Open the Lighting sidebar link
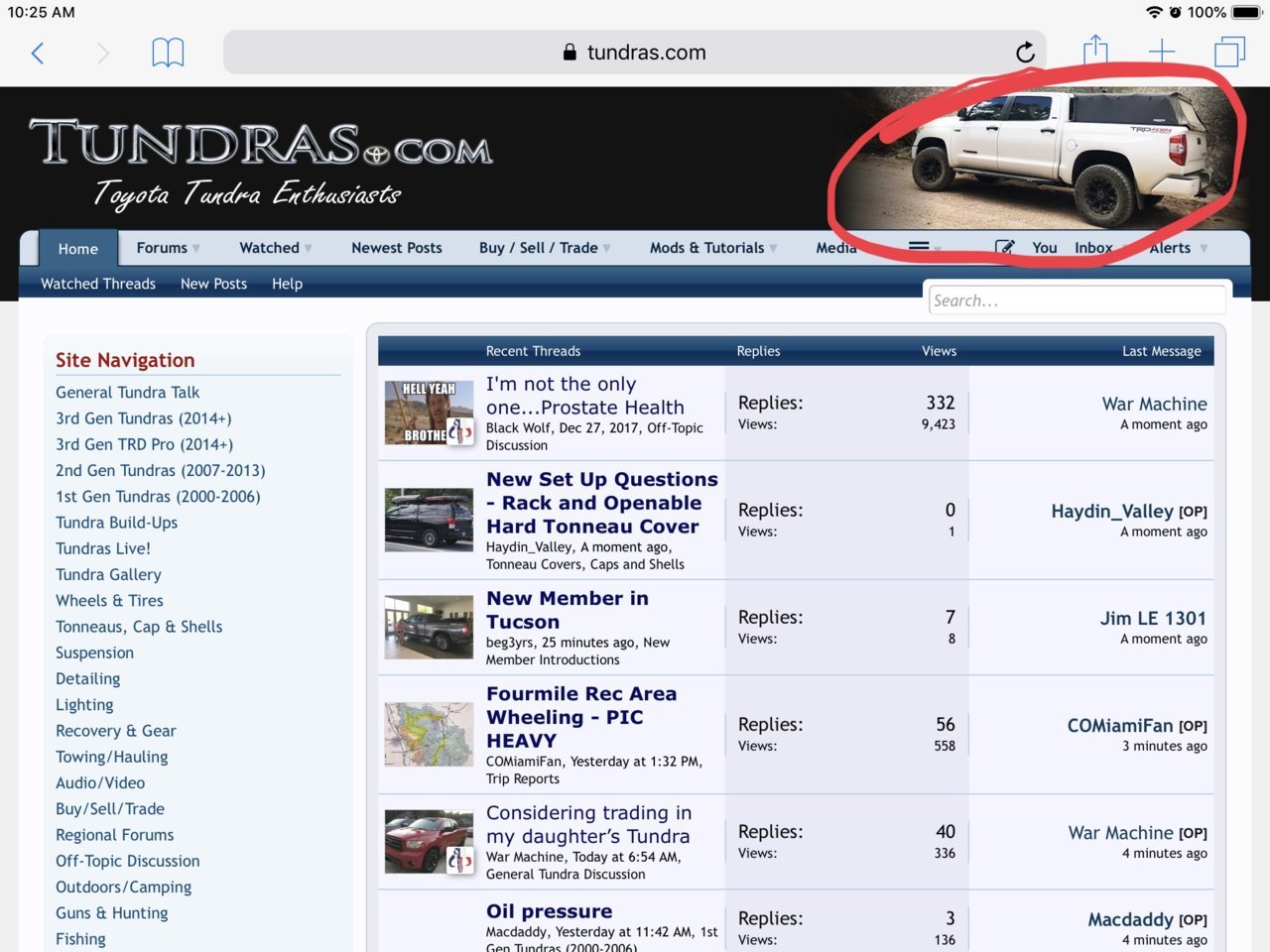1270x952 pixels. (84, 704)
